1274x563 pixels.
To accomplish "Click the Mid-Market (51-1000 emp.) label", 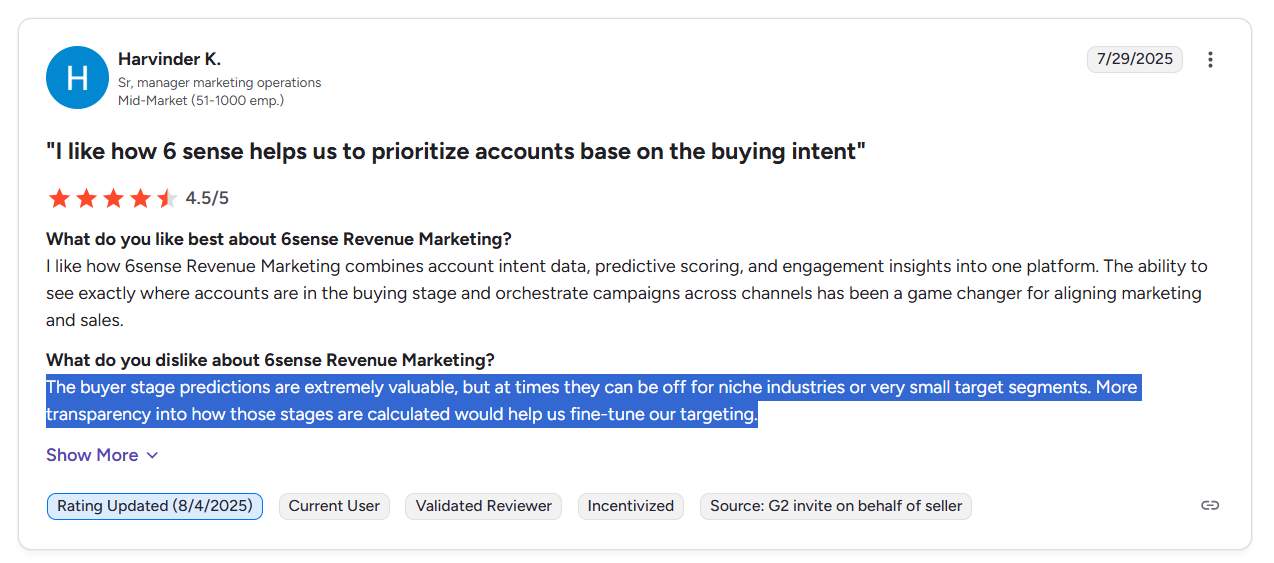I will (x=201, y=101).
